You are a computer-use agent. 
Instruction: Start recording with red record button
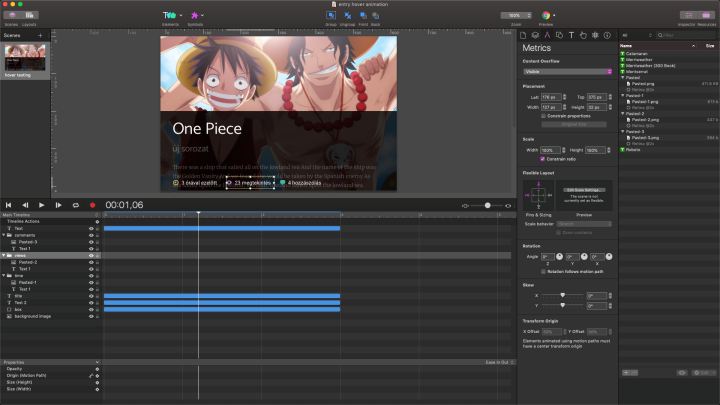coord(92,205)
